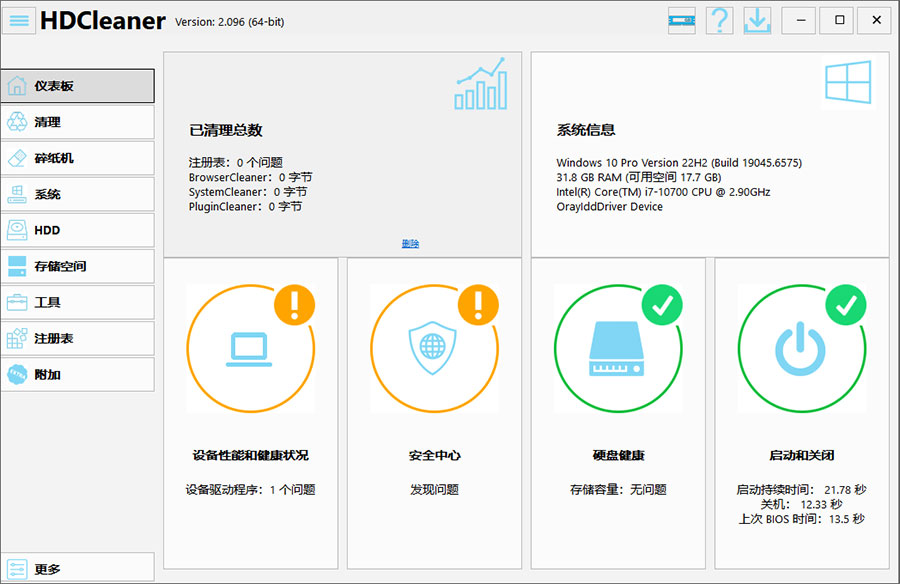This screenshot has width=900, height=584.
Task: Click warning badge on 安全中心 tile
Action: (478, 305)
